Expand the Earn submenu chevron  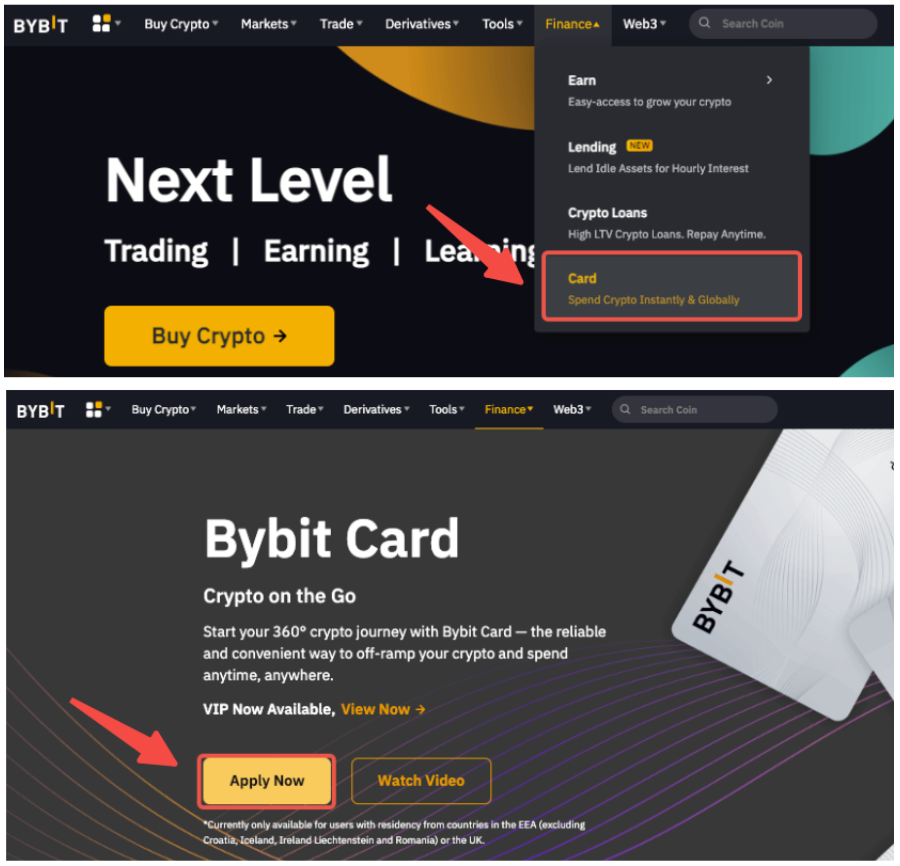click(769, 80)
